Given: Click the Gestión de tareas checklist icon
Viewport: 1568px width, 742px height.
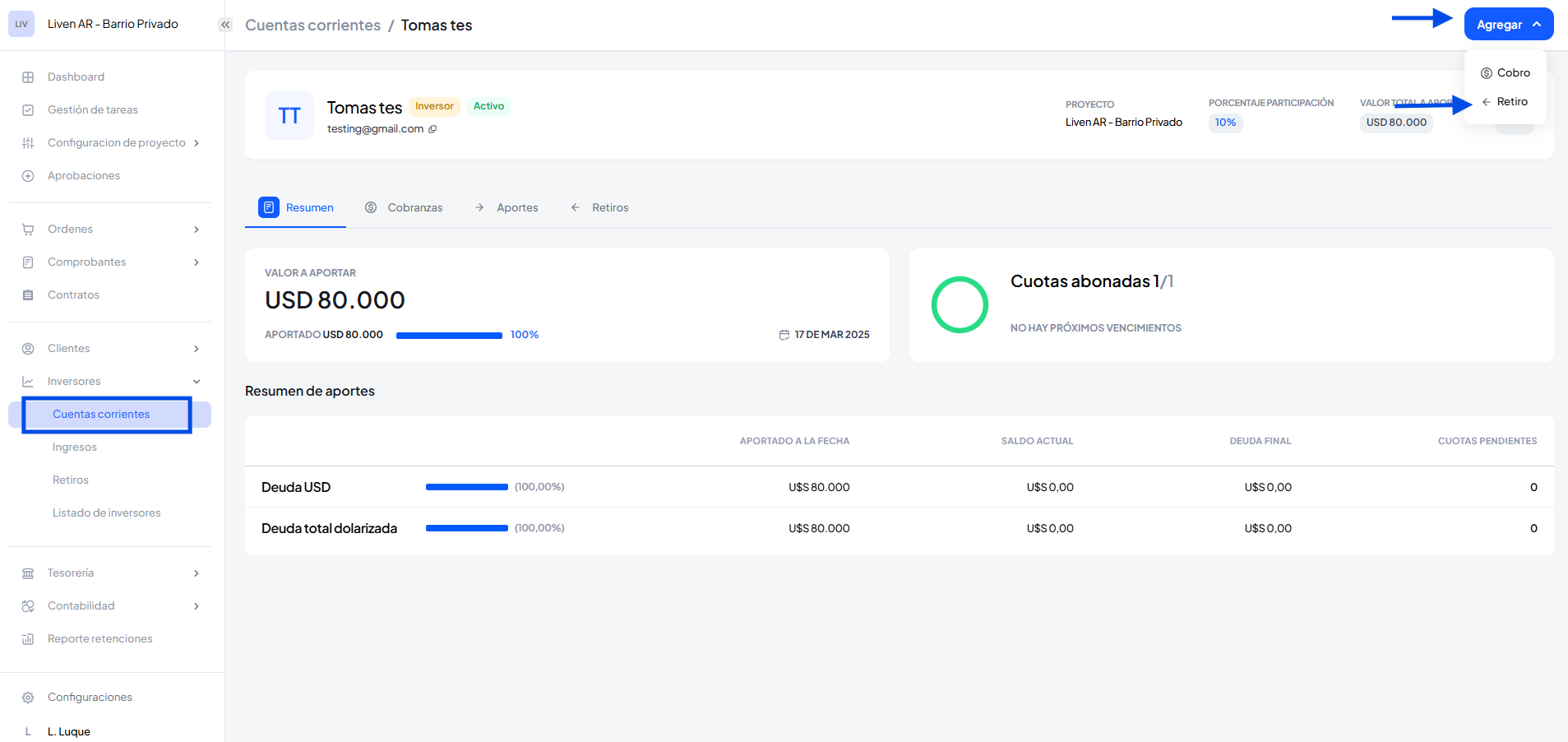Looking at the screenshot, I should [x=28, y=110].
